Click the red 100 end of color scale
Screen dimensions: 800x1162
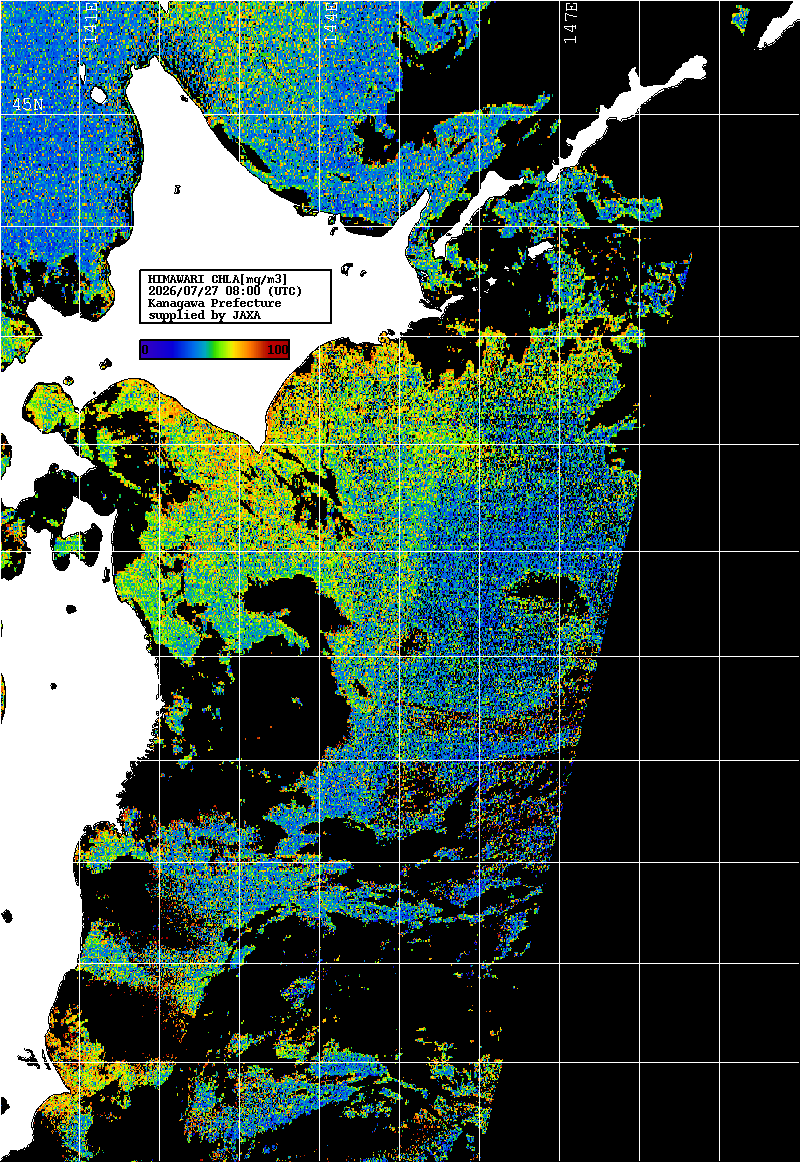(x=278, y=350)
